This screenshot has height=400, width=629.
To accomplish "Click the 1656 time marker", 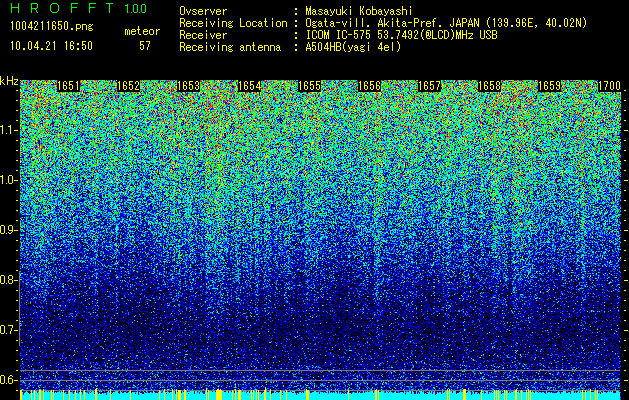I will pos(369,86).
